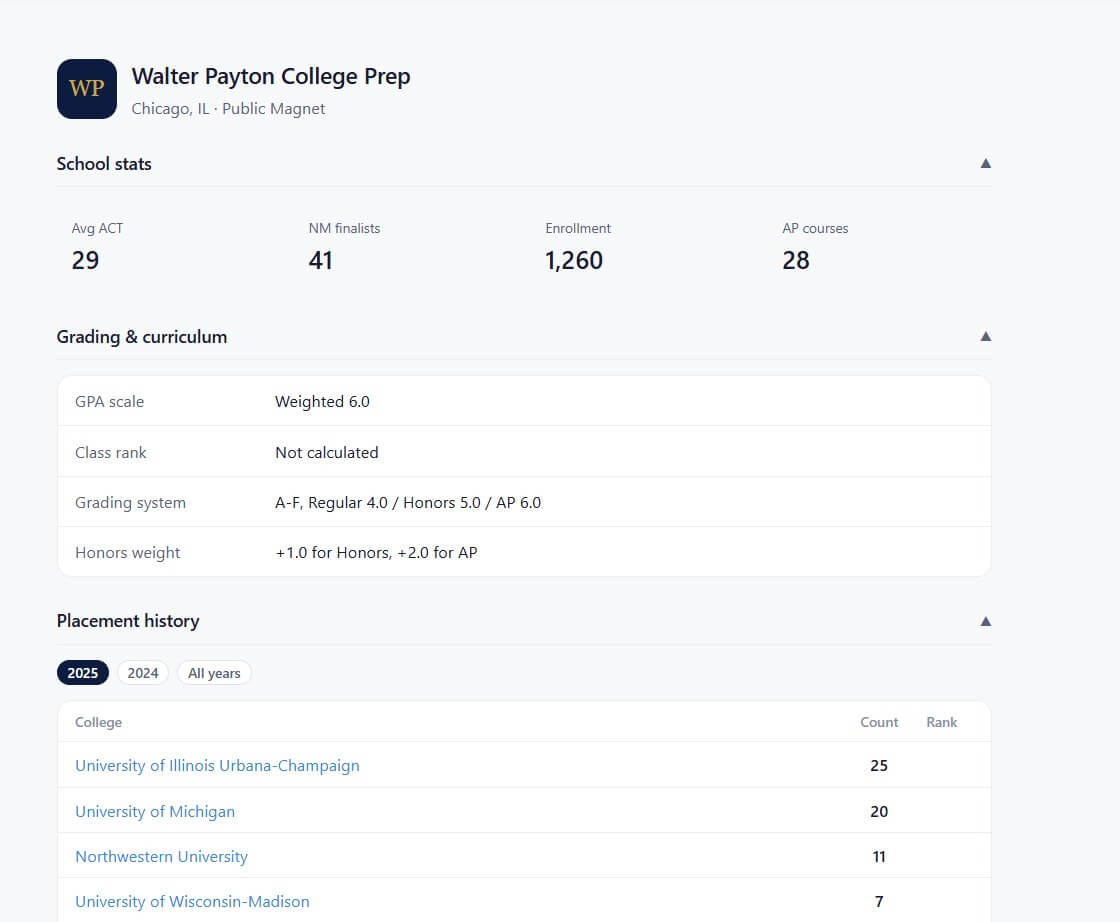Sort by the College column header
The width and height of the screenshot is (1120, 922).
click(98, 722)
